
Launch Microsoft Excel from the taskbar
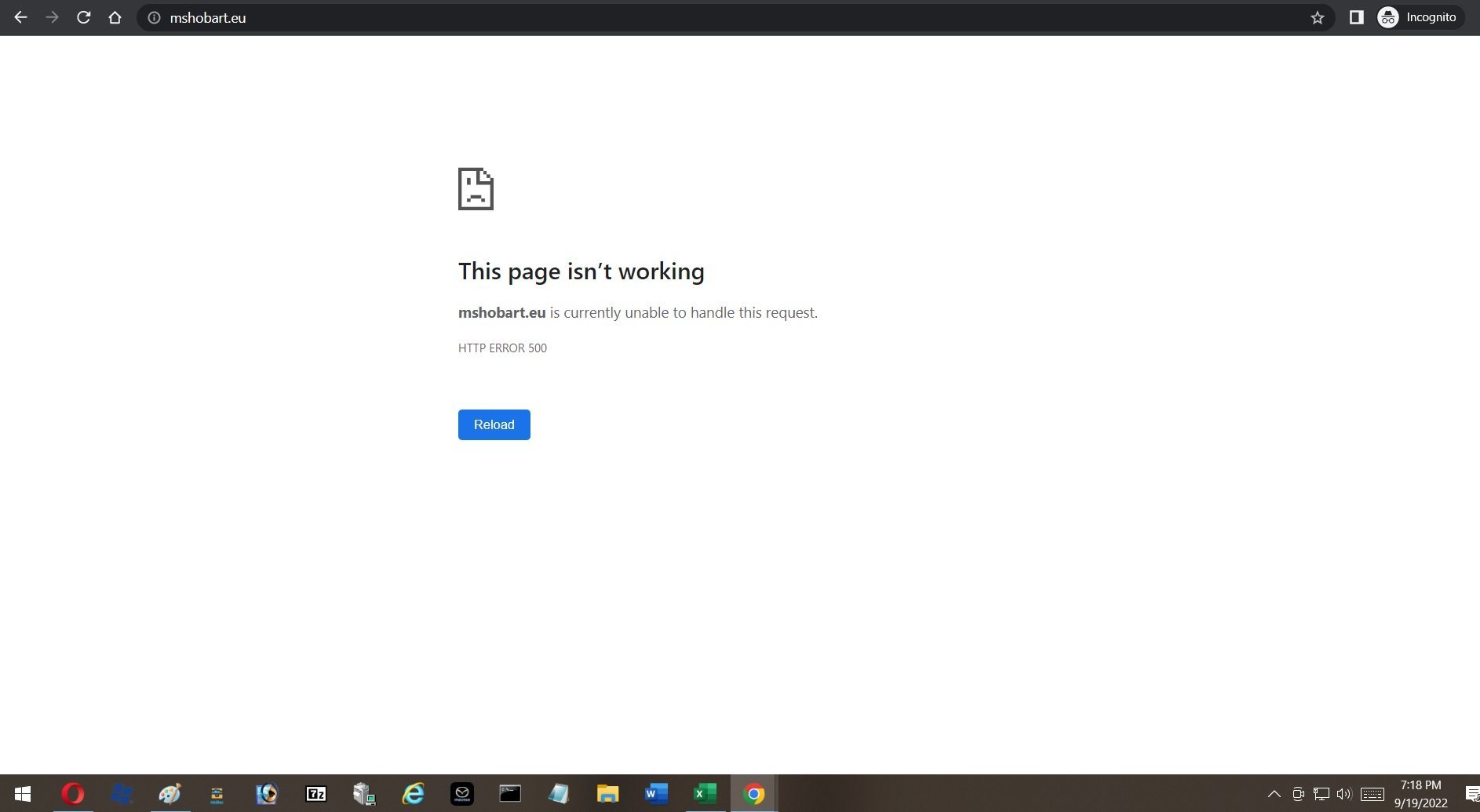click(x=705, y=794)
